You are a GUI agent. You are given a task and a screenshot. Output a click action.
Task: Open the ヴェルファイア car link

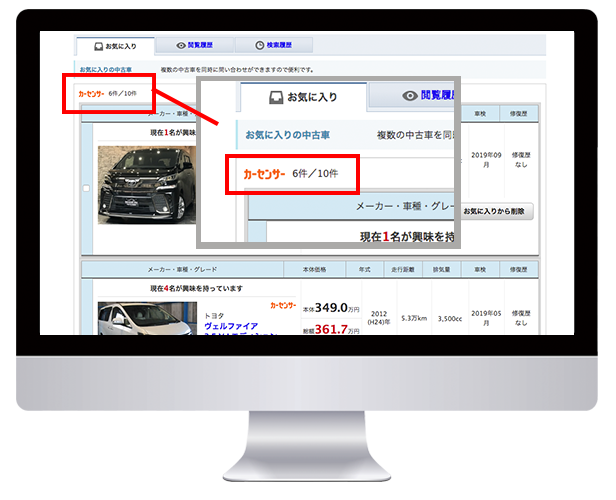click(x=231, y=326)
